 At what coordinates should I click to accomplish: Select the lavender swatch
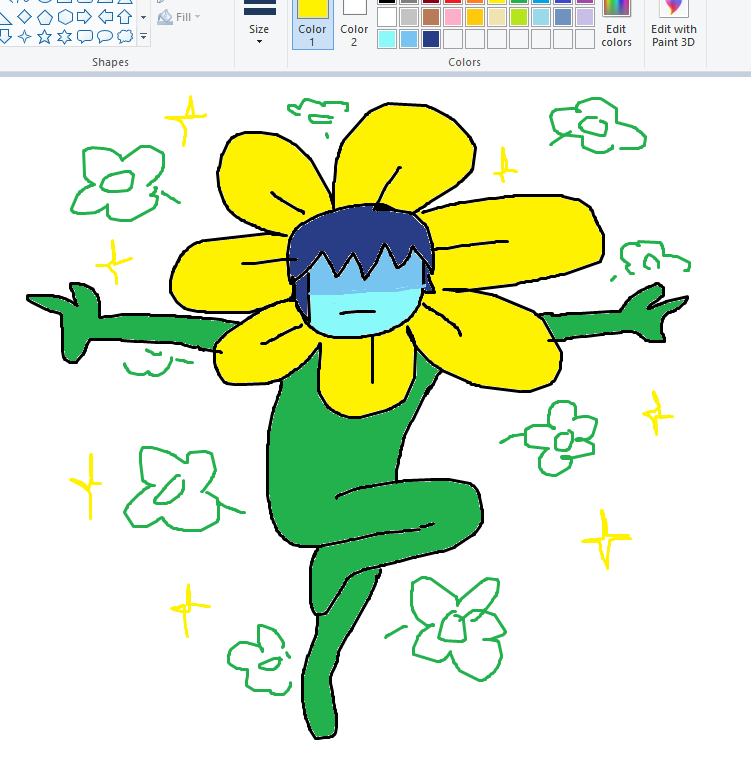pos(584,17)
